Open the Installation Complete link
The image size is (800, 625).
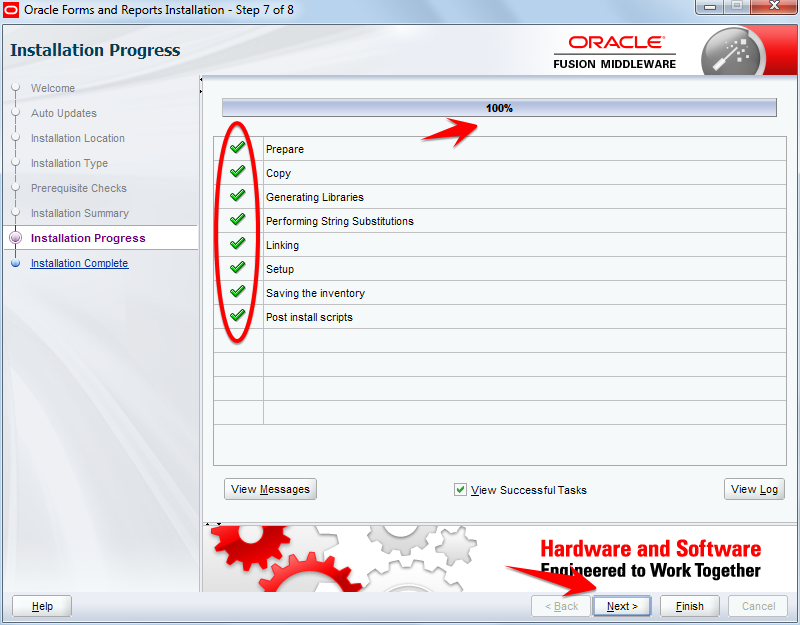79,263
